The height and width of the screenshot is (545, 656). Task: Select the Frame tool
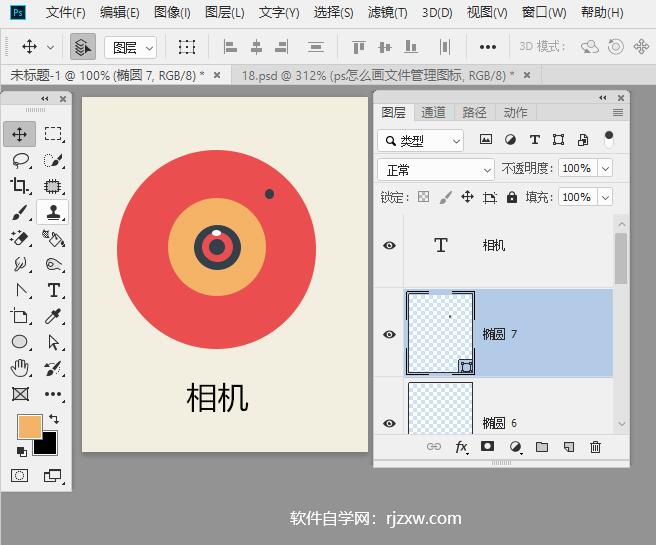click(20, 394)
